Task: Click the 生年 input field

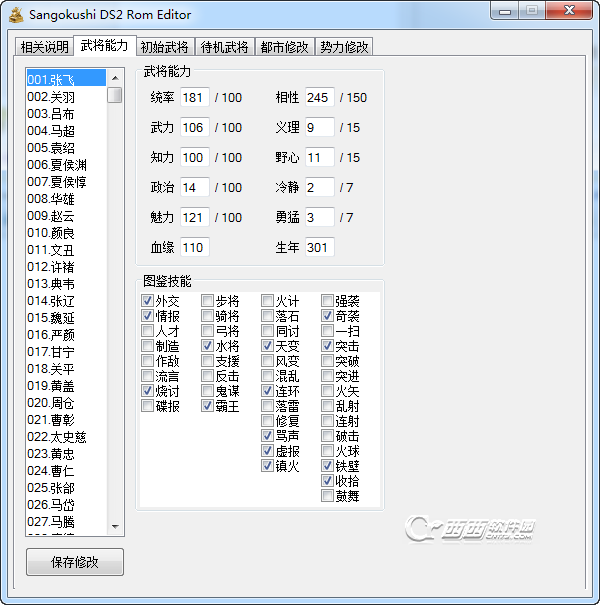Action: coord(319,247)
